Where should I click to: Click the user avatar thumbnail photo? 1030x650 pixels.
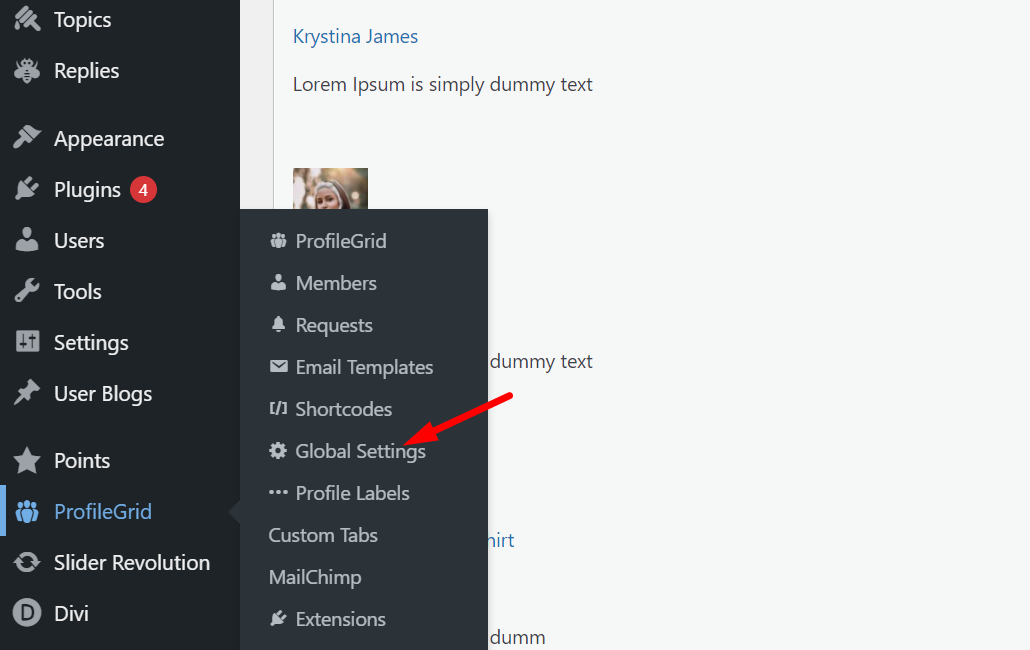(330, 188)
